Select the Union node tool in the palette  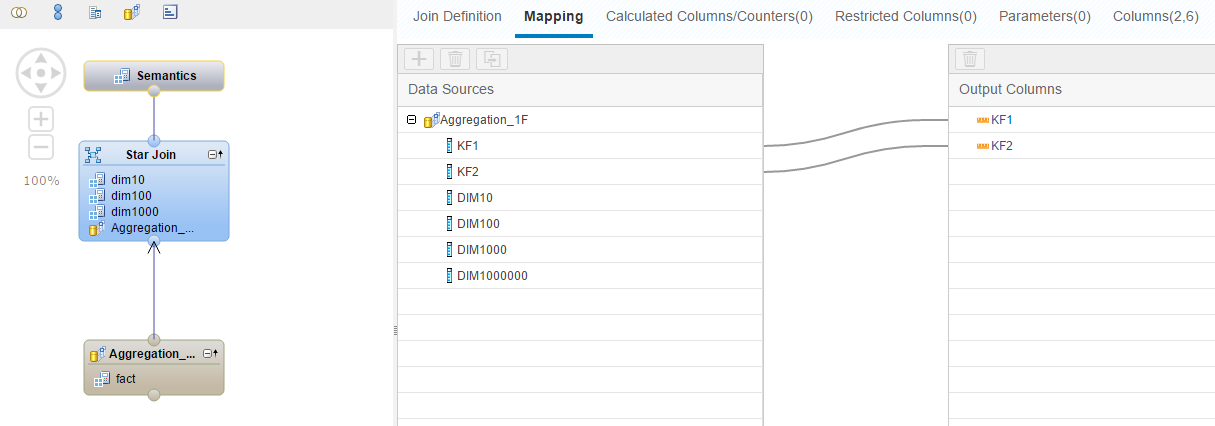click(58, 13)
